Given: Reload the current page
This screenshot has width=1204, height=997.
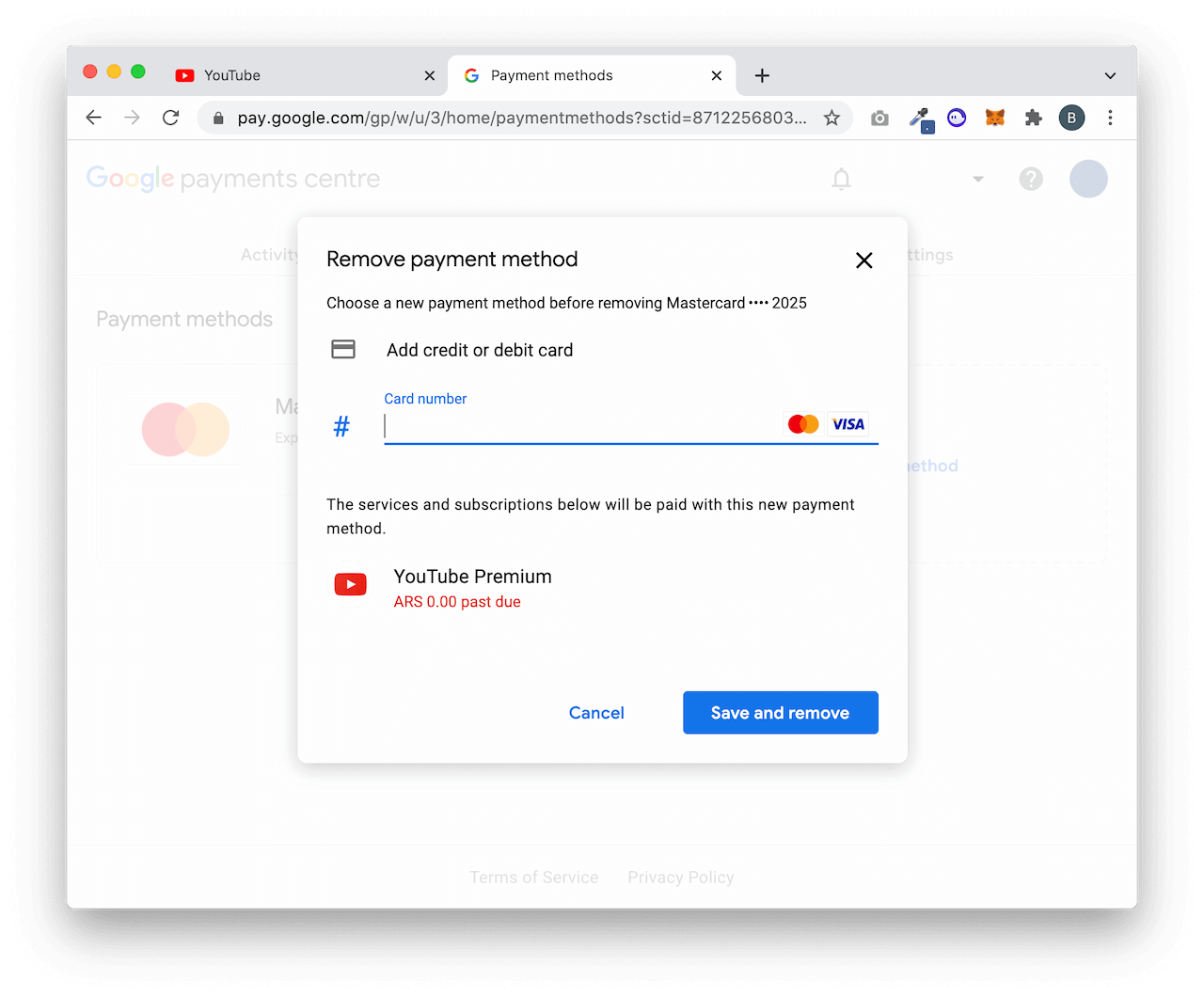Looking at the screenshot, I should 170,118.
